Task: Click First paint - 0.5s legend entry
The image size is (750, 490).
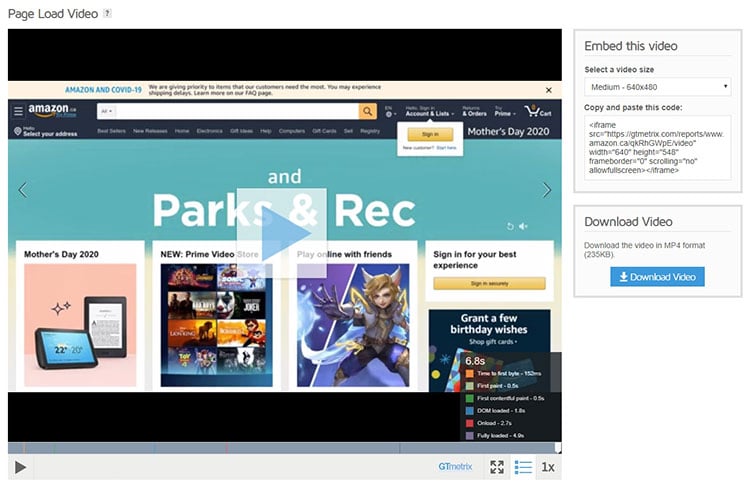Action: coord(492,386)
